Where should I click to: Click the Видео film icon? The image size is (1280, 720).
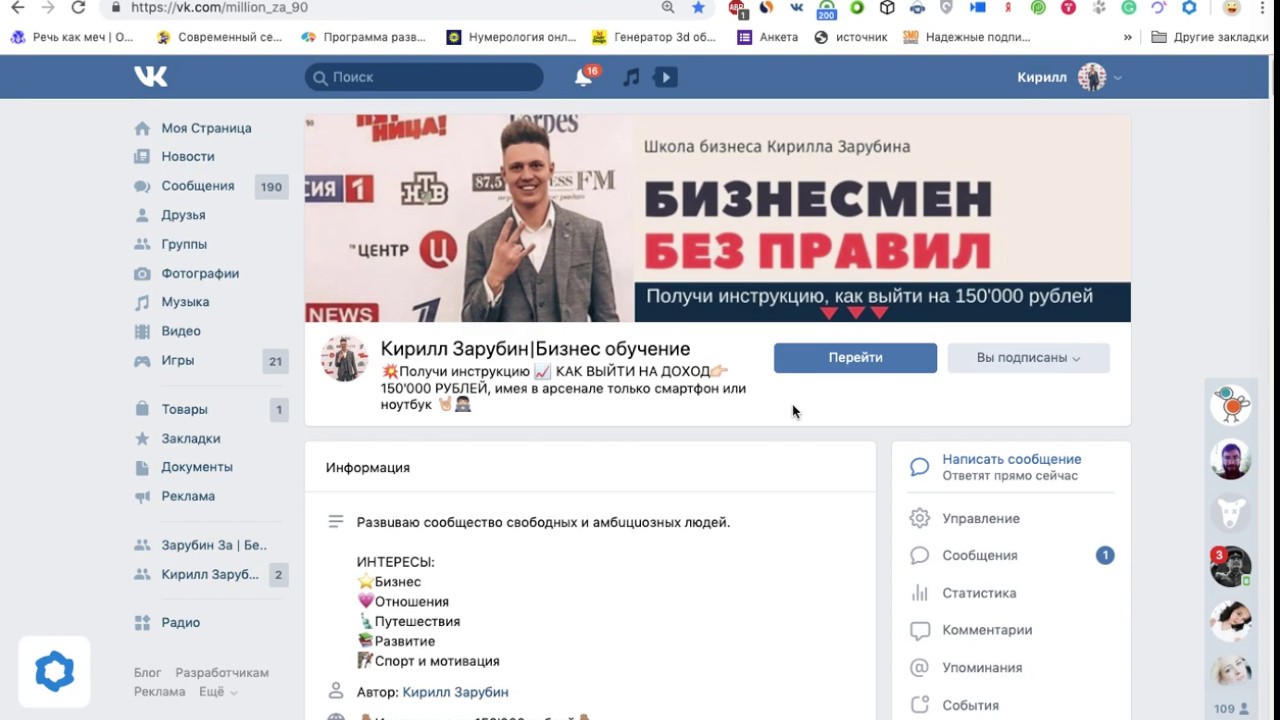click(x=142, y=331)
